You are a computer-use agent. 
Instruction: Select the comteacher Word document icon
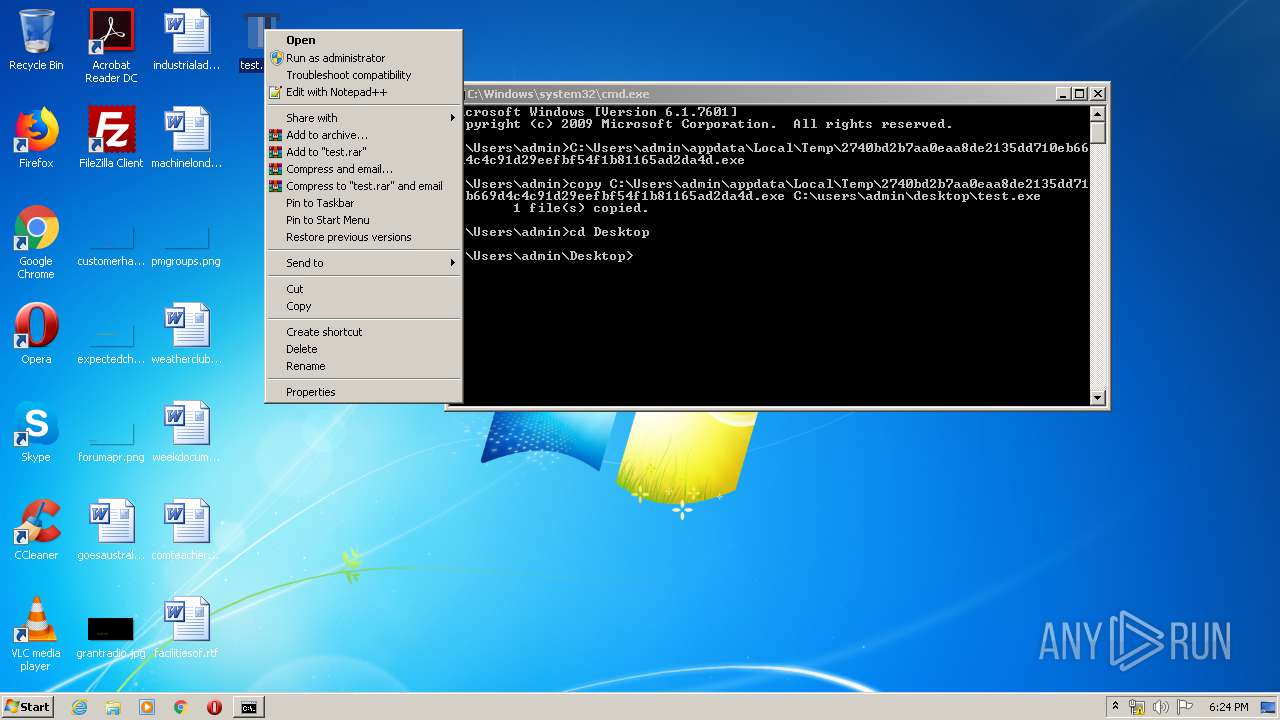click(186, 530)
